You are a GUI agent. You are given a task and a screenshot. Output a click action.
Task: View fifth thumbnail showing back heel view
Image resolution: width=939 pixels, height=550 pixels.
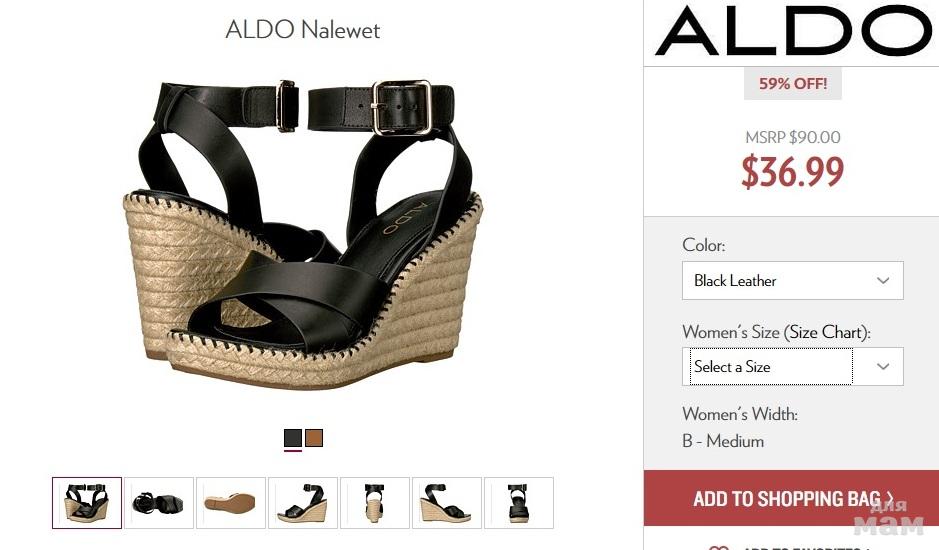tap(375, 503)
